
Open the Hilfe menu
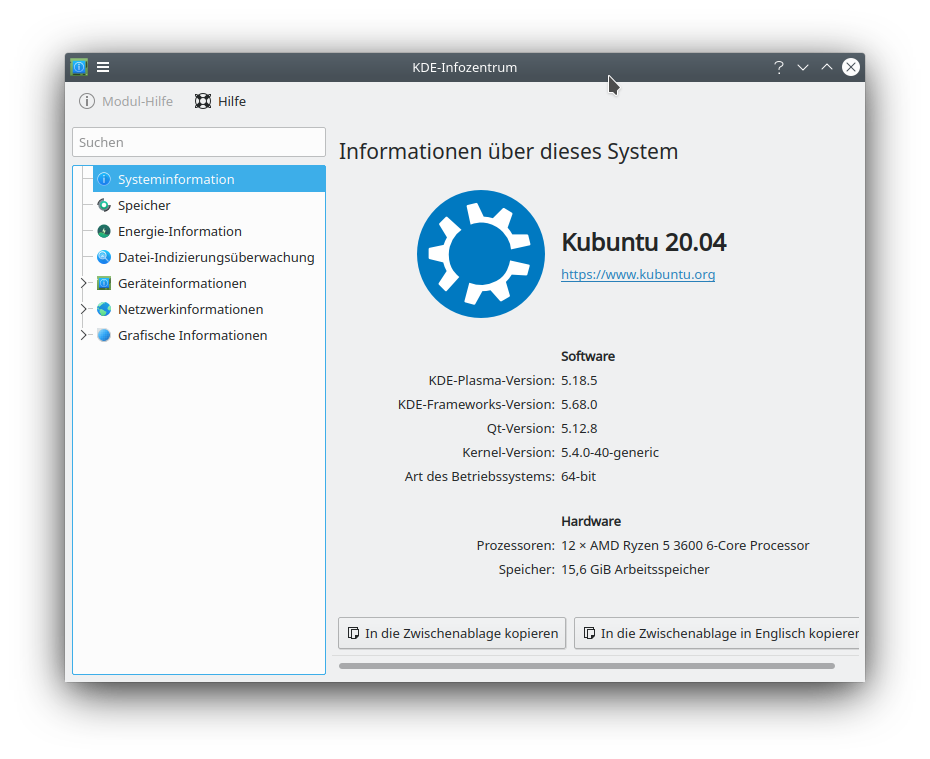click(220, 101)
